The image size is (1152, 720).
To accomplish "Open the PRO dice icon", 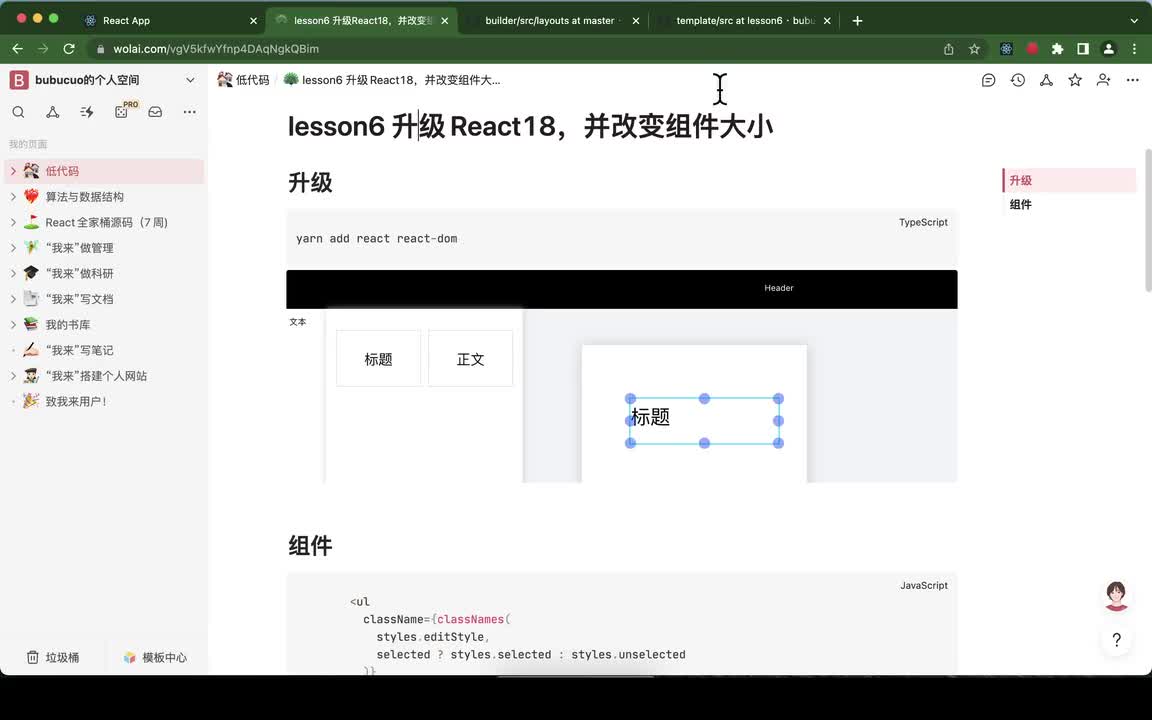I will [x=121, y=112].
